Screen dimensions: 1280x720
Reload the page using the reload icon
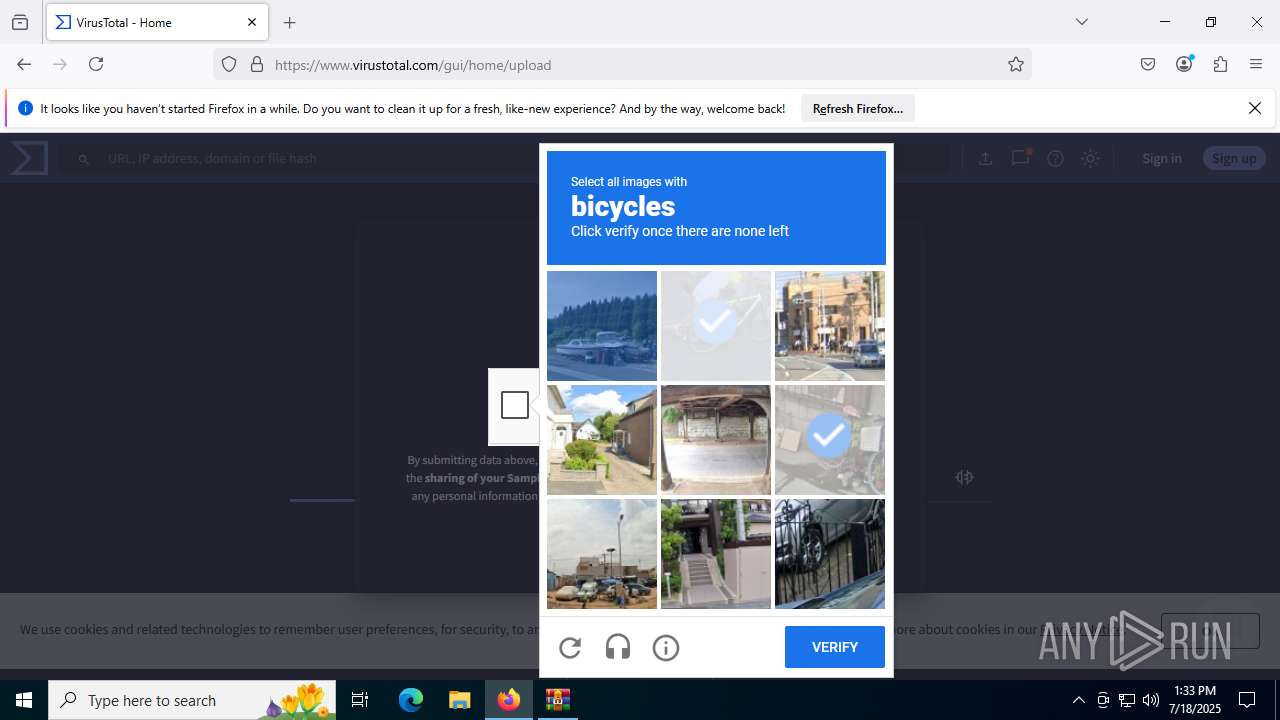coord(96,64)
